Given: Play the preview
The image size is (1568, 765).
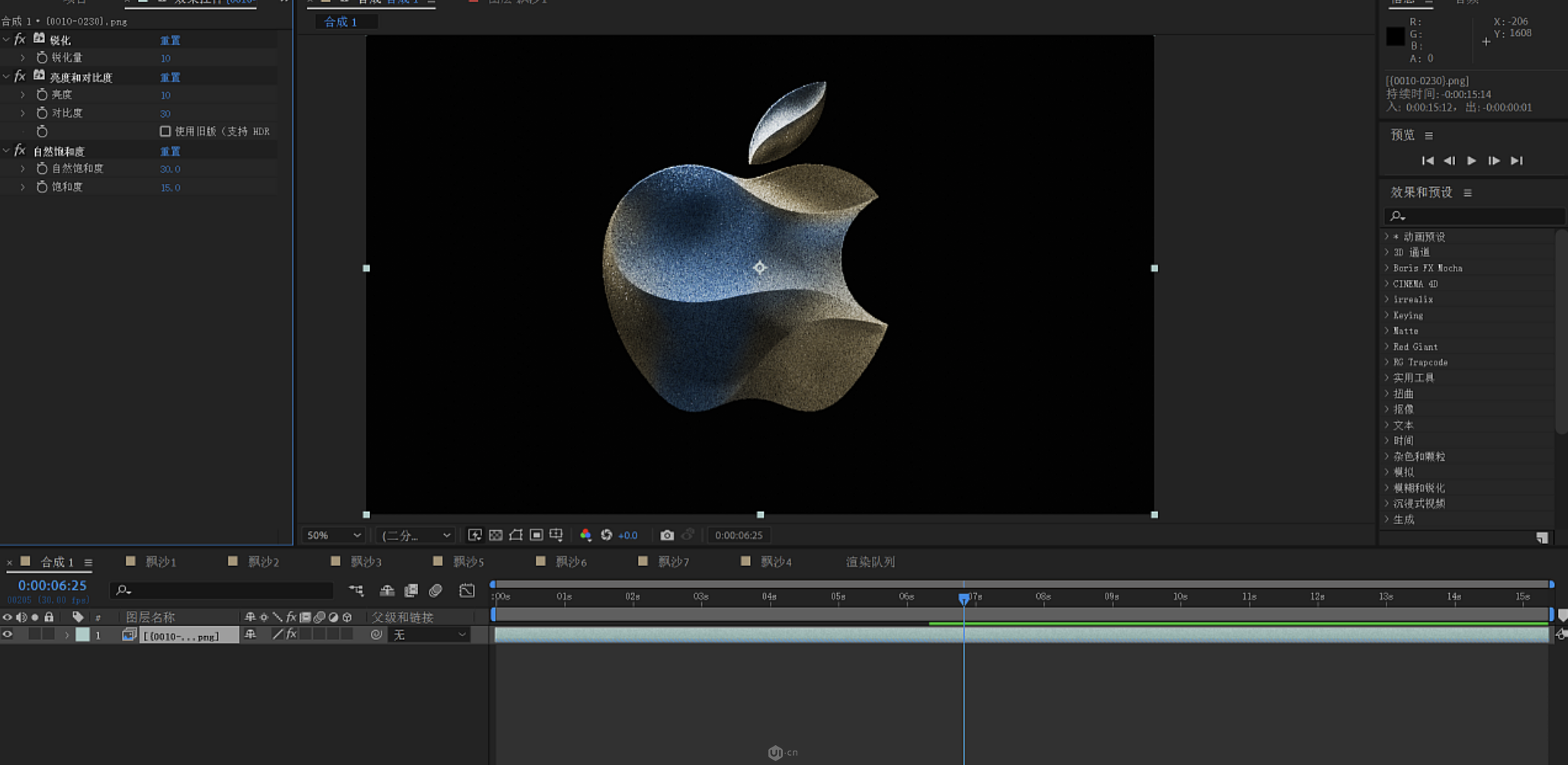Looking at the screenshot, I should 1471,160.
